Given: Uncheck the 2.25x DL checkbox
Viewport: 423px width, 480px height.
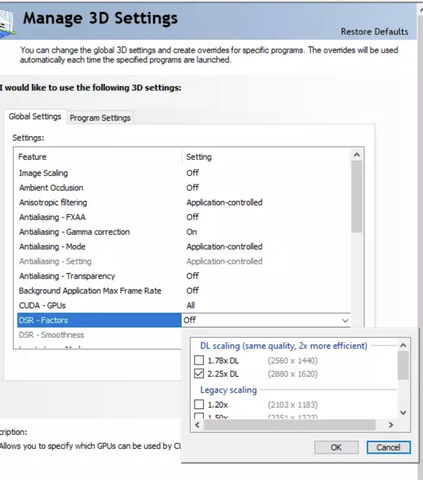Looking at the screenshot, I should (x=199, y=373).
